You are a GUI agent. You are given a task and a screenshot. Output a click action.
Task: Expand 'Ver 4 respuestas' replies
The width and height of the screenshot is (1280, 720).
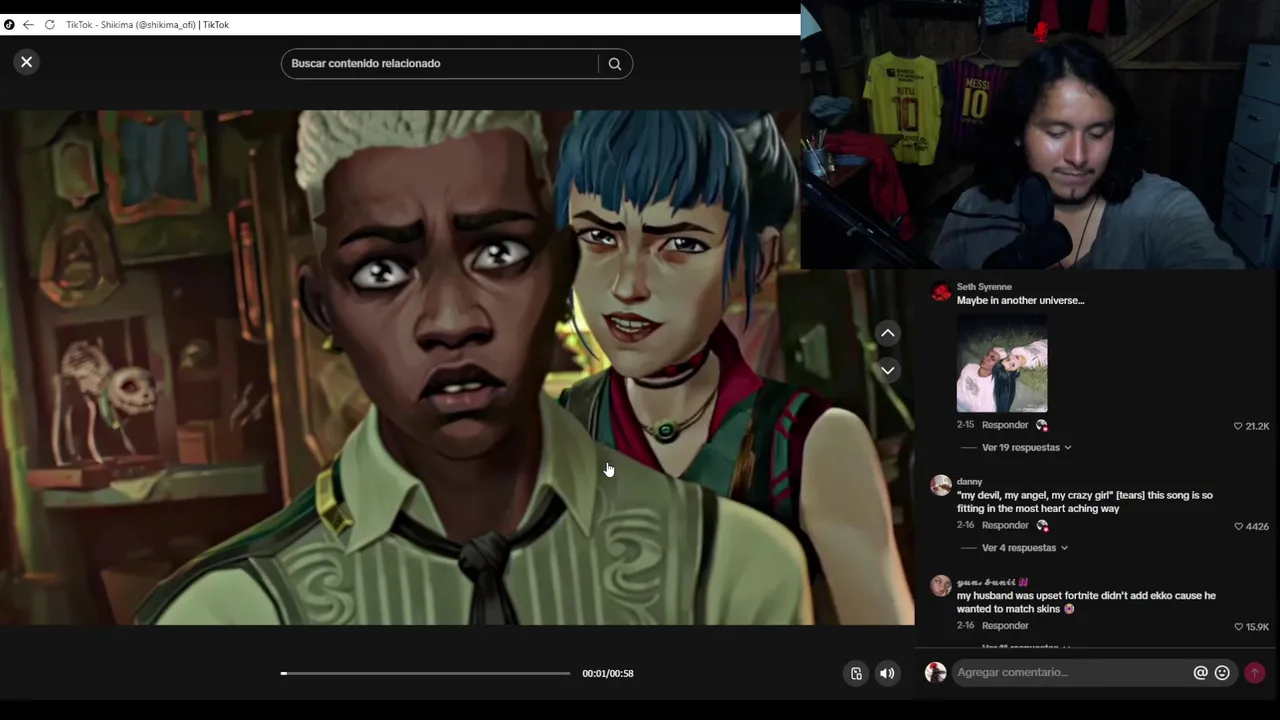1024,548
